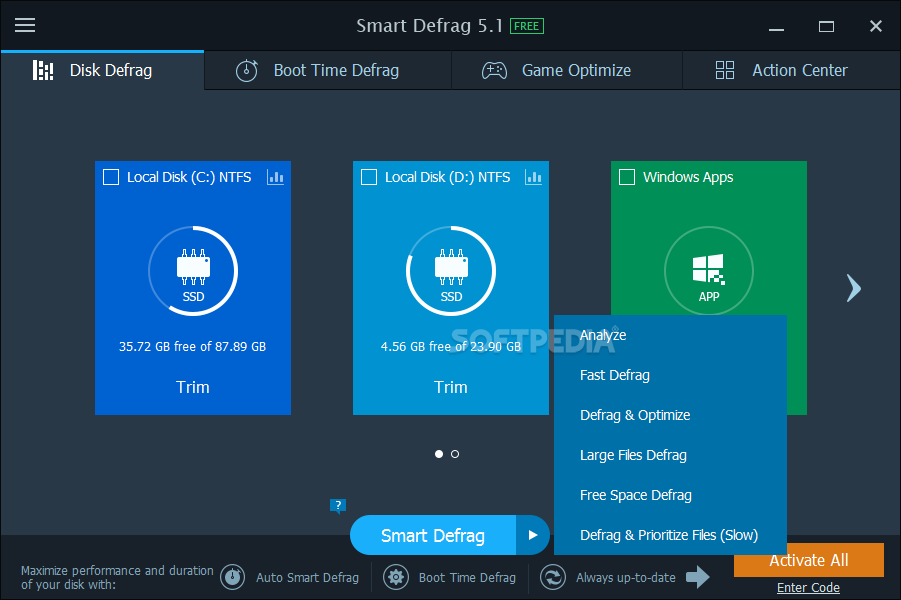Screen dimensions: 901x600
Task: Click the SSD chip icon for disk D:
Action: point(451,267)
